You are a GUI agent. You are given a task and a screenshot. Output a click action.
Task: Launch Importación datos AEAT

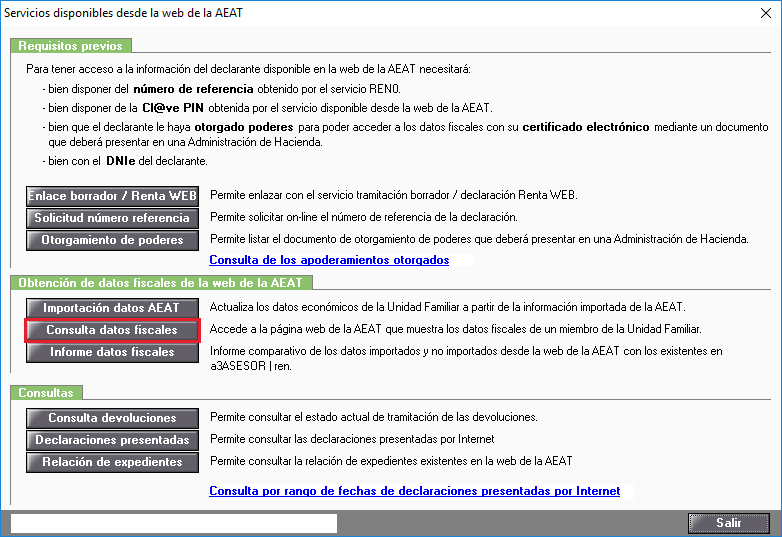point(112,308)
